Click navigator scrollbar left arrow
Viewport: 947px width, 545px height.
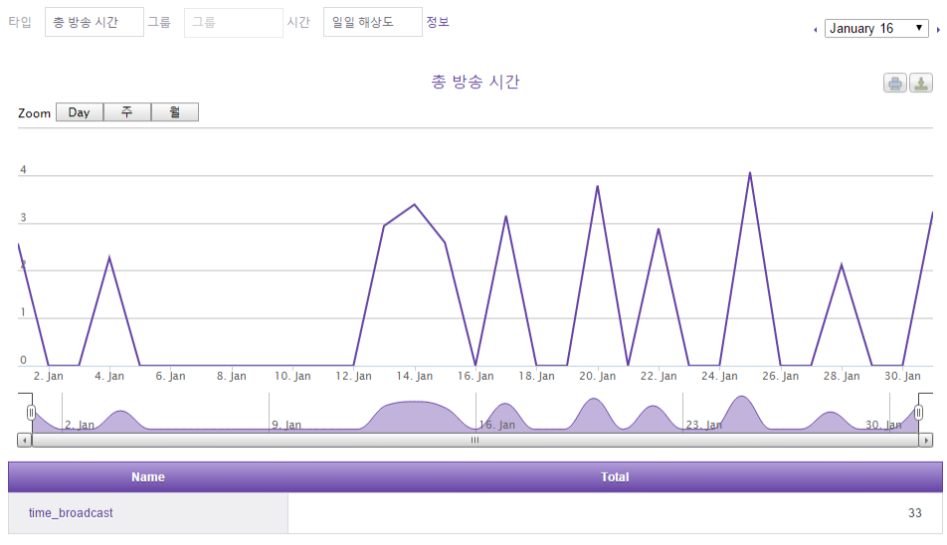(x=25, y=440)
